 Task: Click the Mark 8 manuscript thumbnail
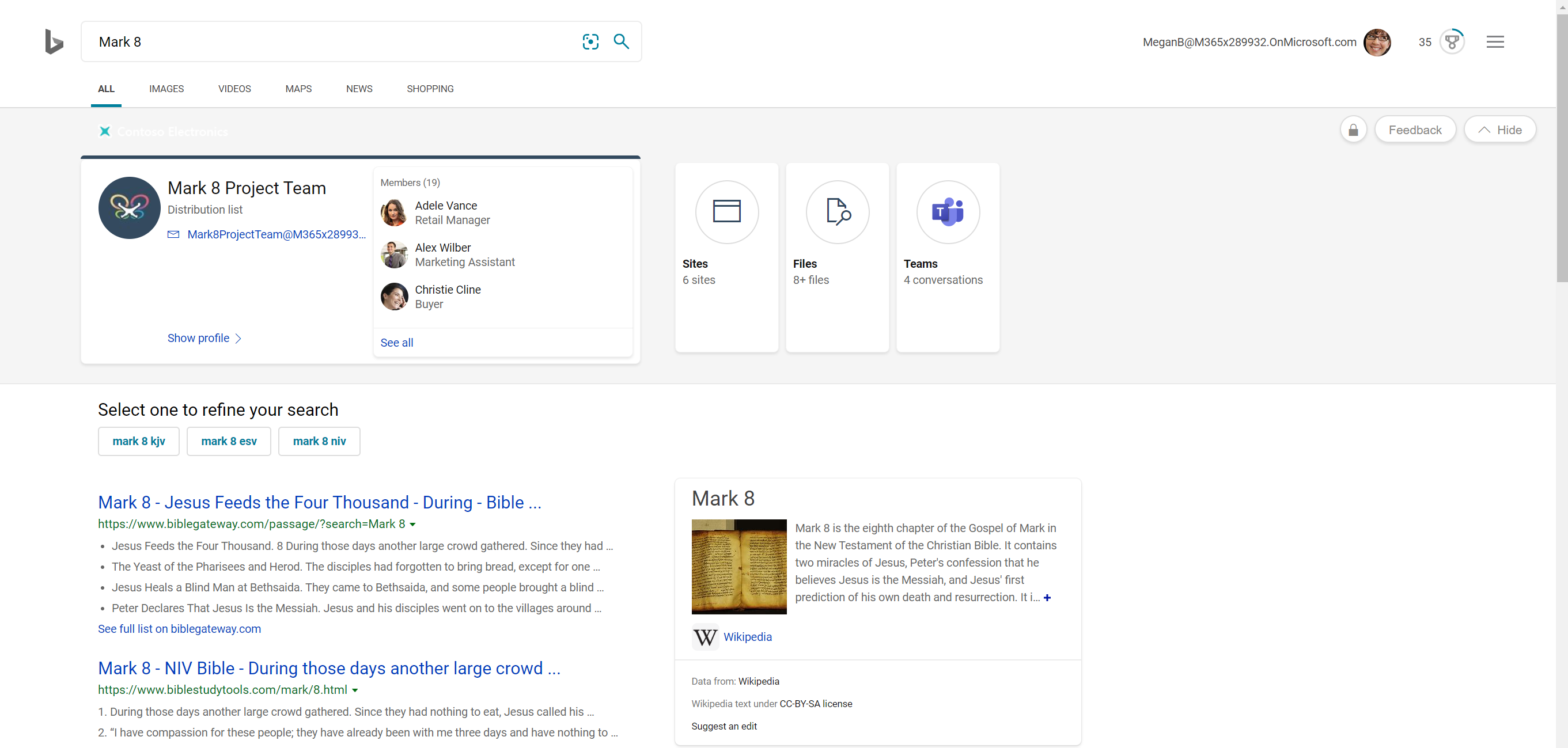739,567
